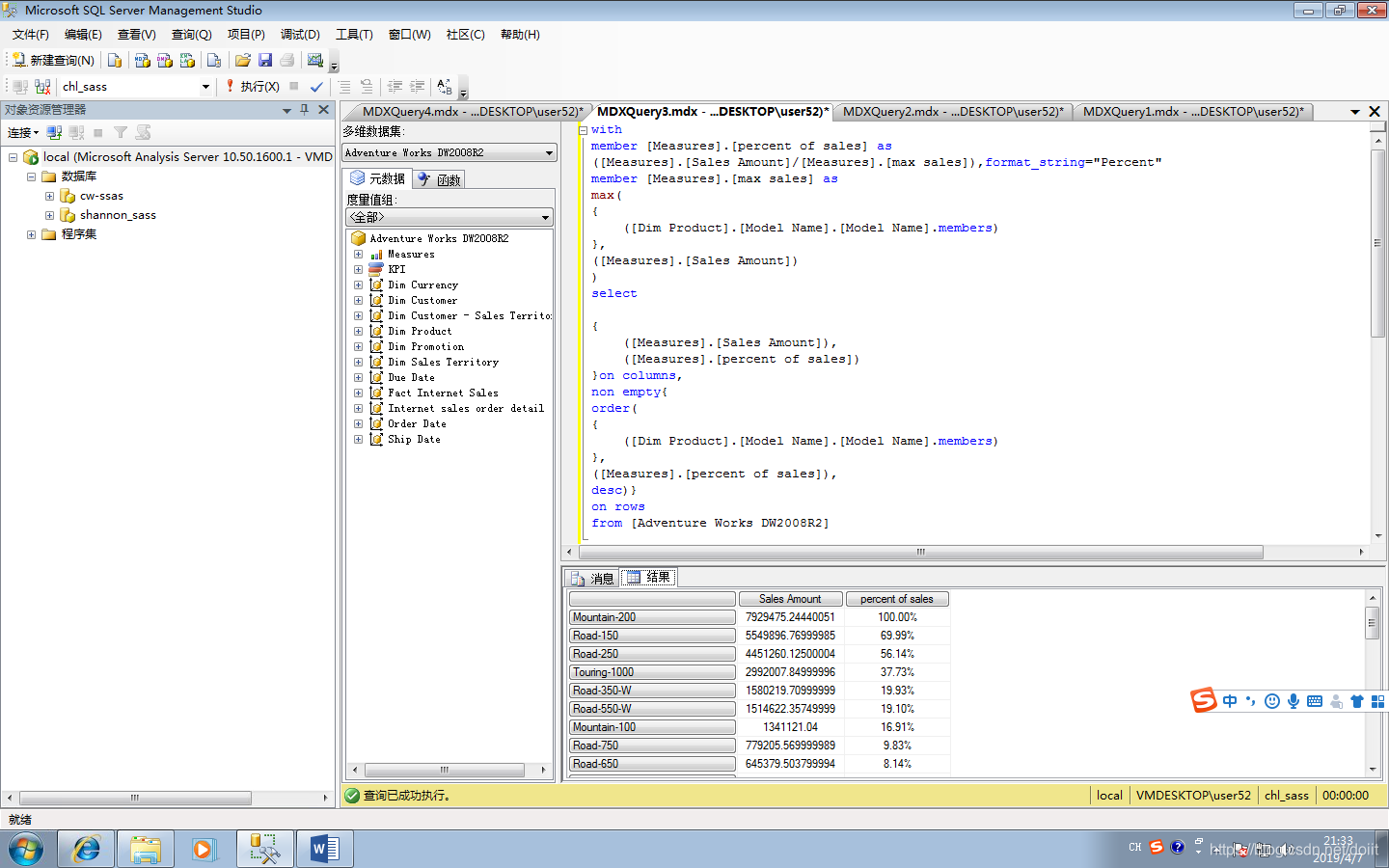
Task: Click the Analysis Services XMLA Query icon
Action: (x=187, y=60)
